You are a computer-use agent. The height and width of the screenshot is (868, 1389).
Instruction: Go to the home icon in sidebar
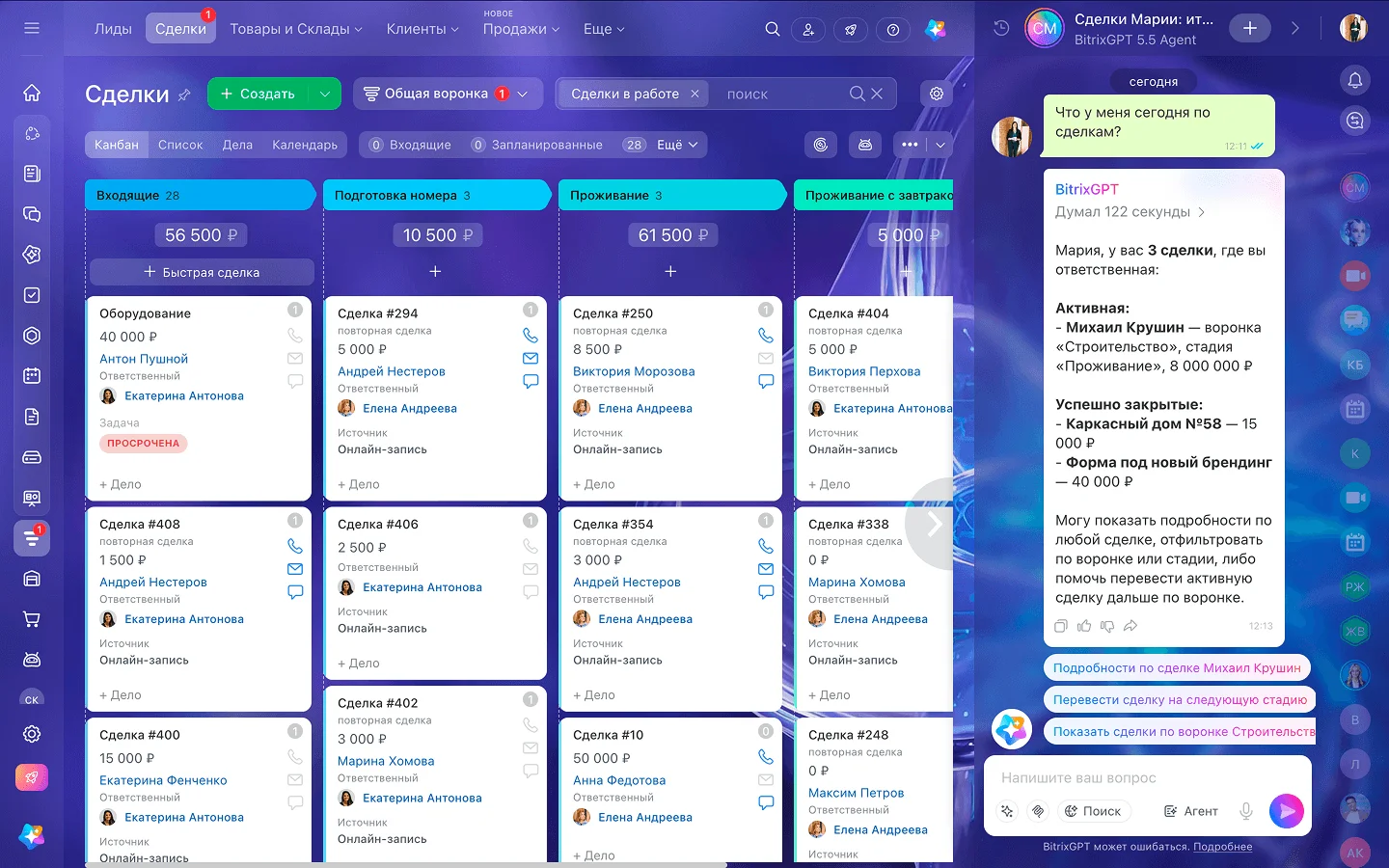32,93
